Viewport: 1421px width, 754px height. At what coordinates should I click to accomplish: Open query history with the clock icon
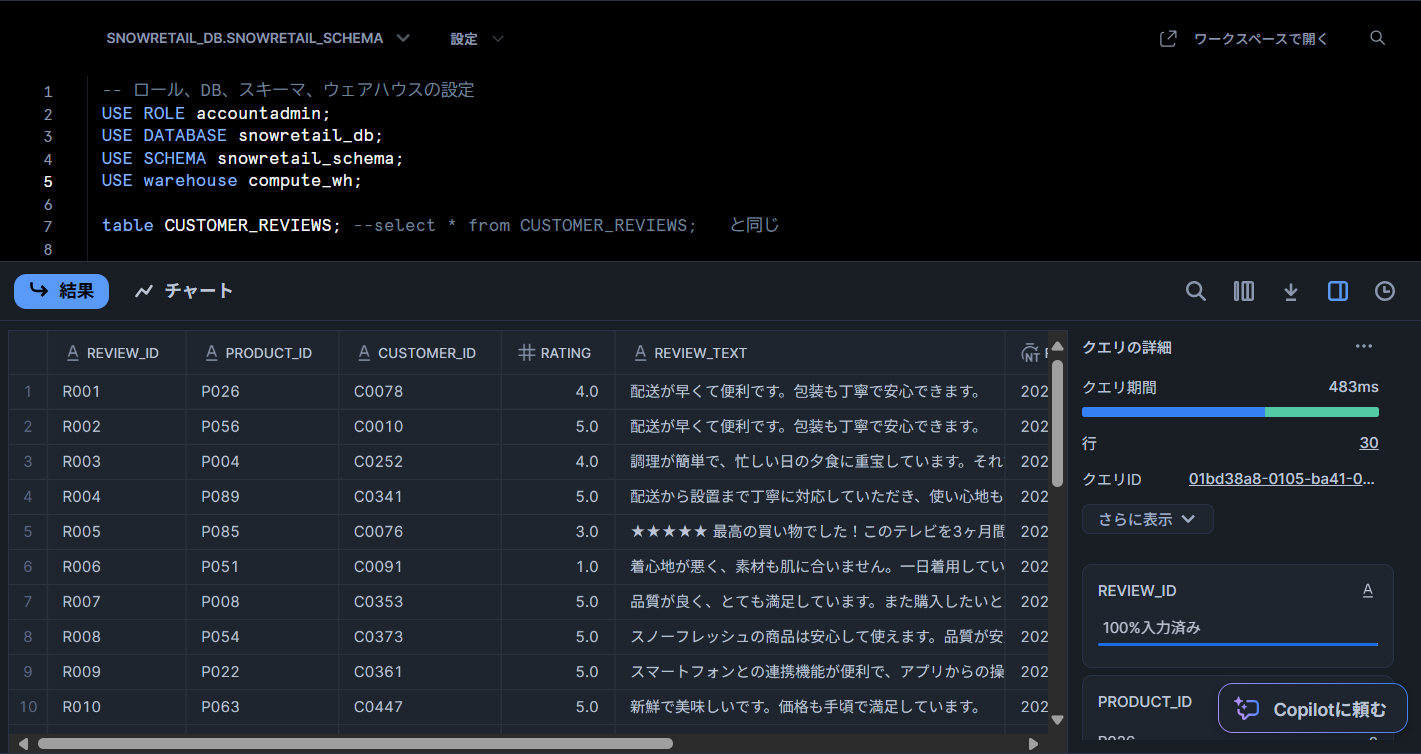click(1384, 291)
